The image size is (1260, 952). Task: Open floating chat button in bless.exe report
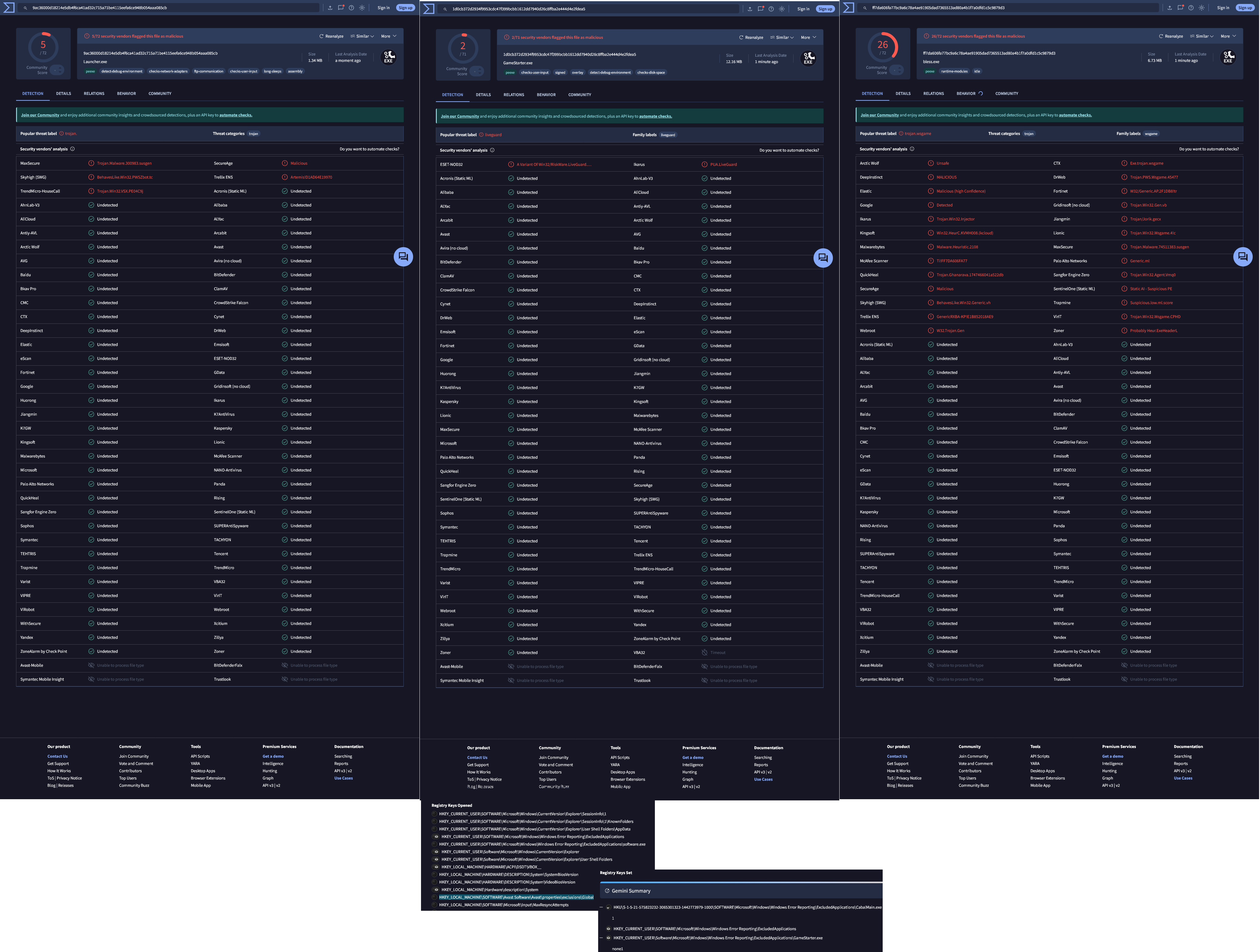(1243, 257)
